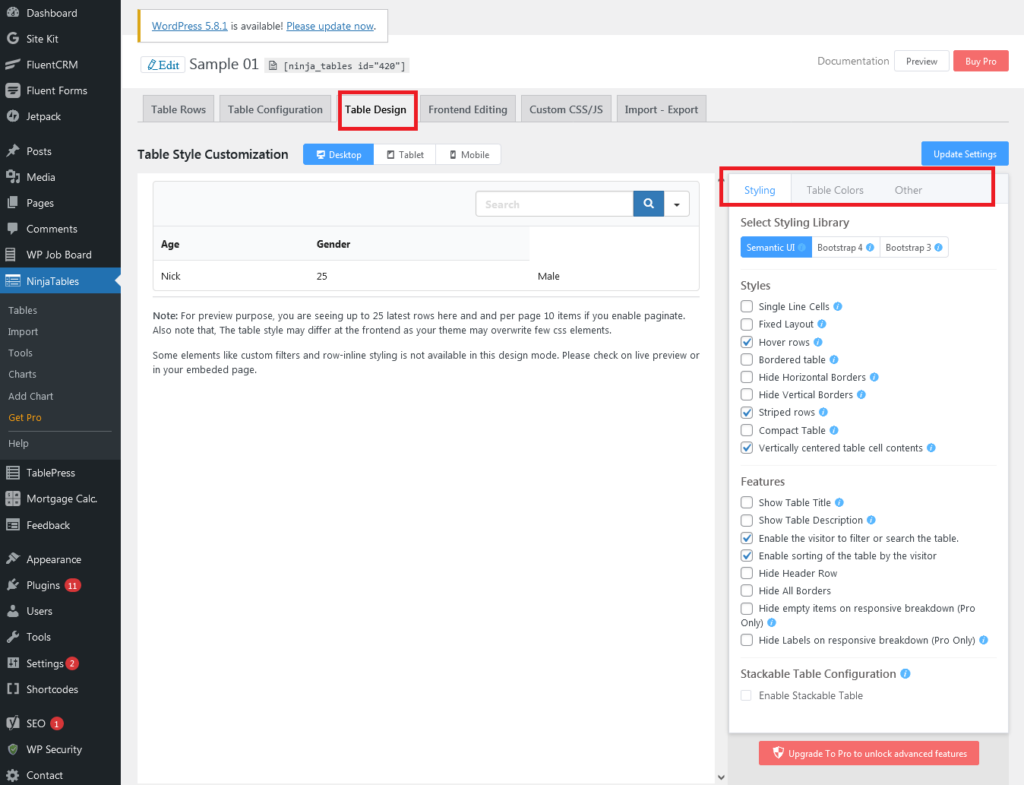Screen dimensions: 1024x785
Task: Switch preview to Mobile view
Action: tap(468, 155)
